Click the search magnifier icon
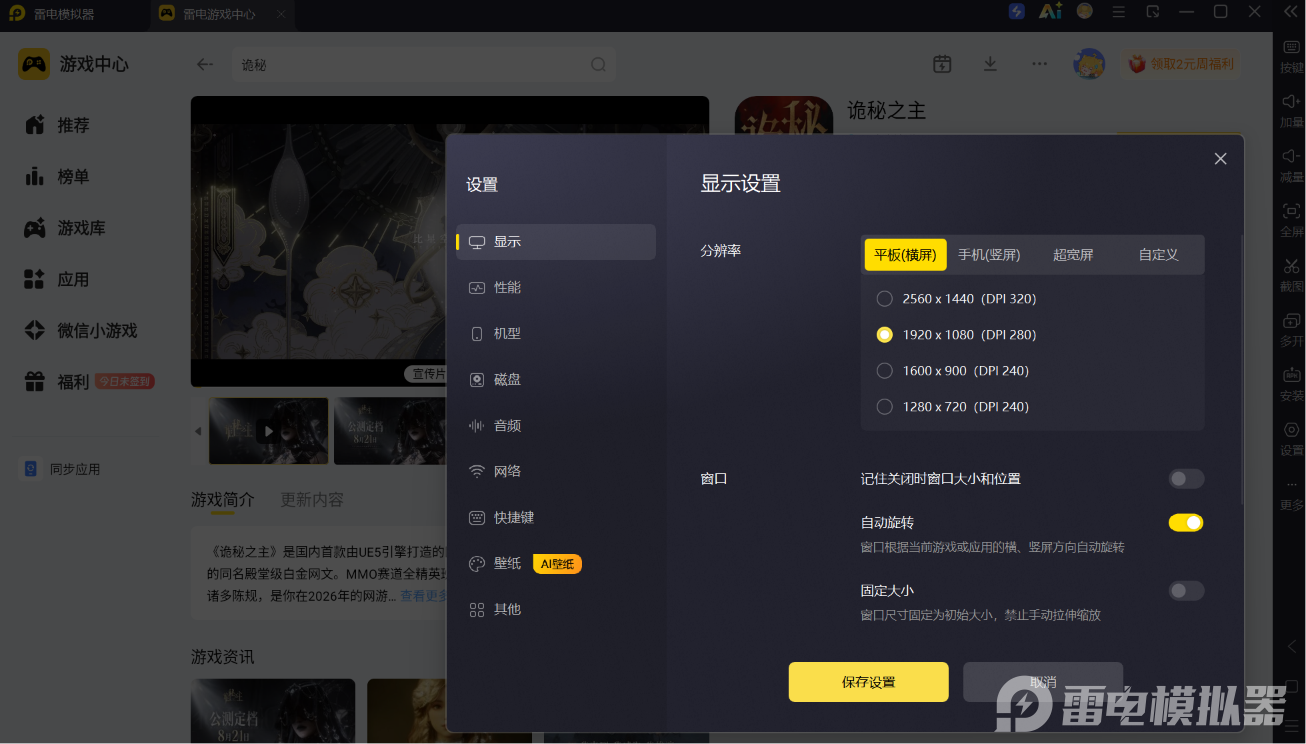 (x=598, y=64)
